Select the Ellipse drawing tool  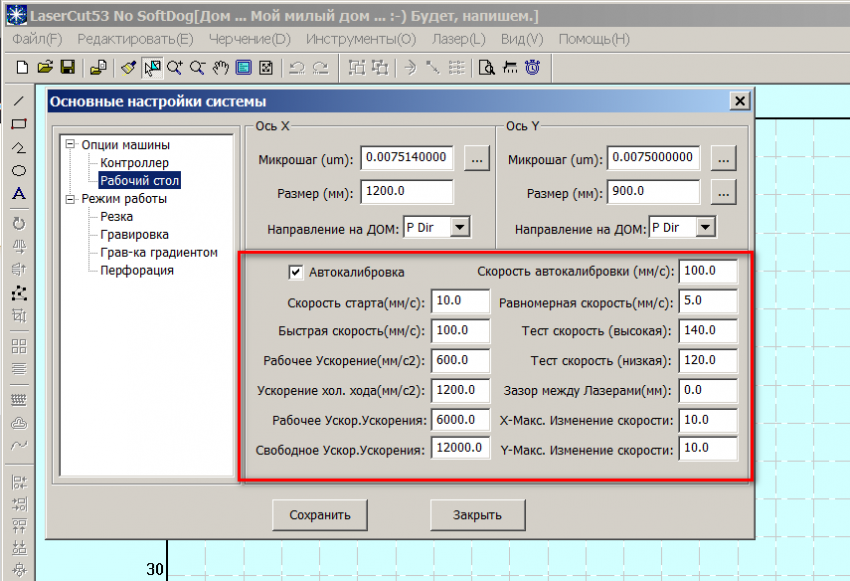[18, 170]
